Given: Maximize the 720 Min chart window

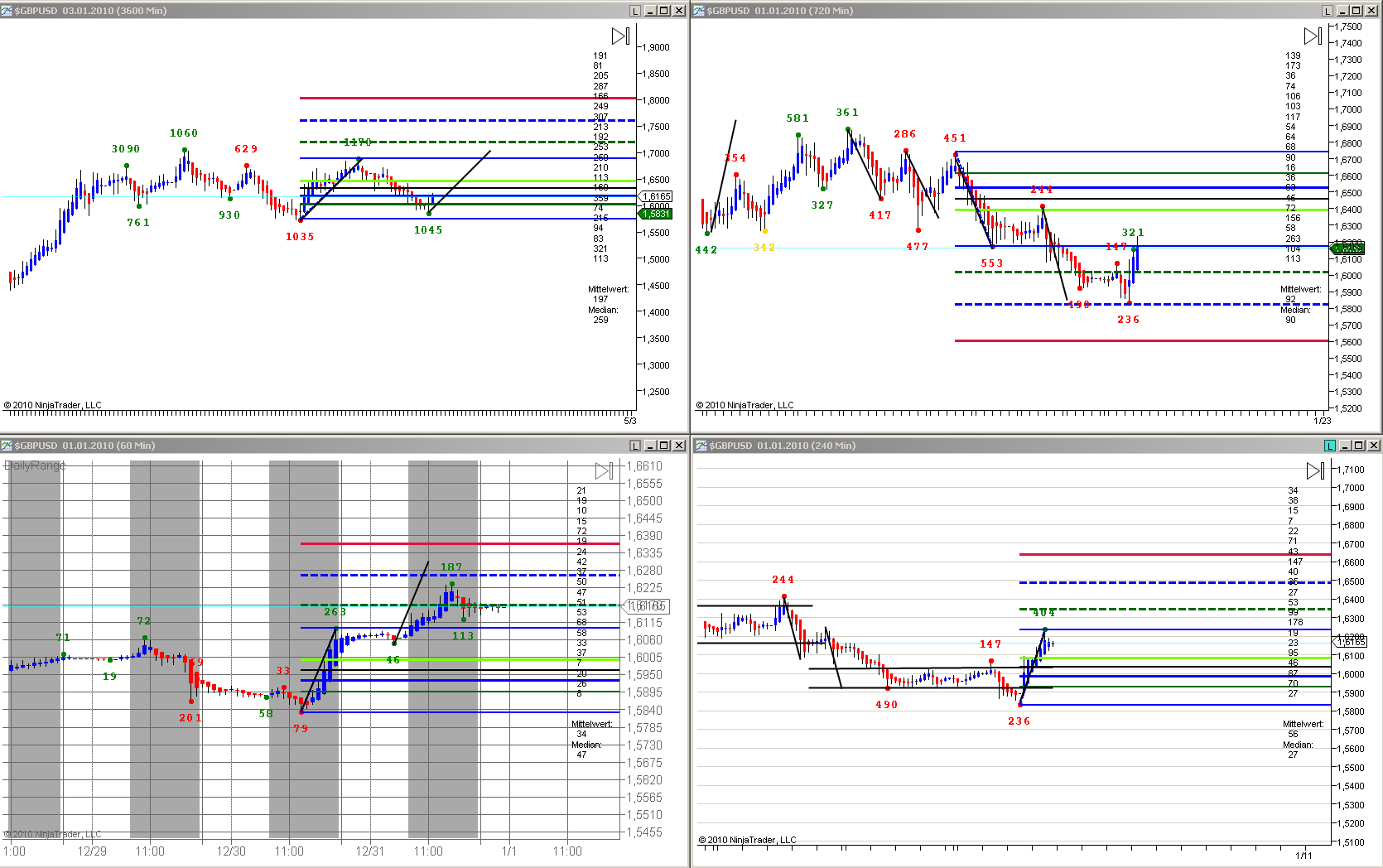Looking at the screenshot, I should [1356, 11].
